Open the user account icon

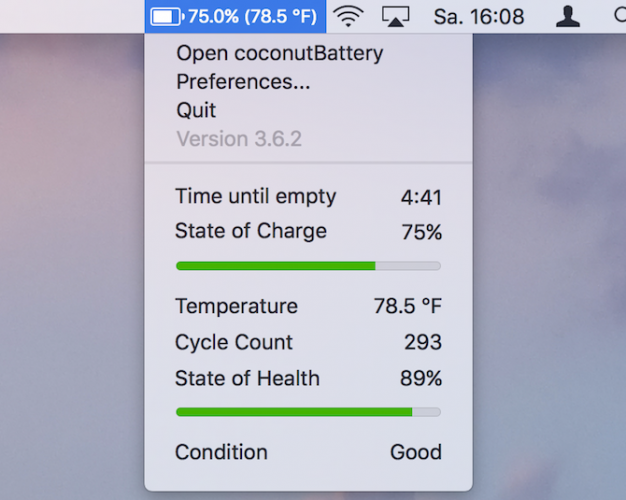pos(568,16)
